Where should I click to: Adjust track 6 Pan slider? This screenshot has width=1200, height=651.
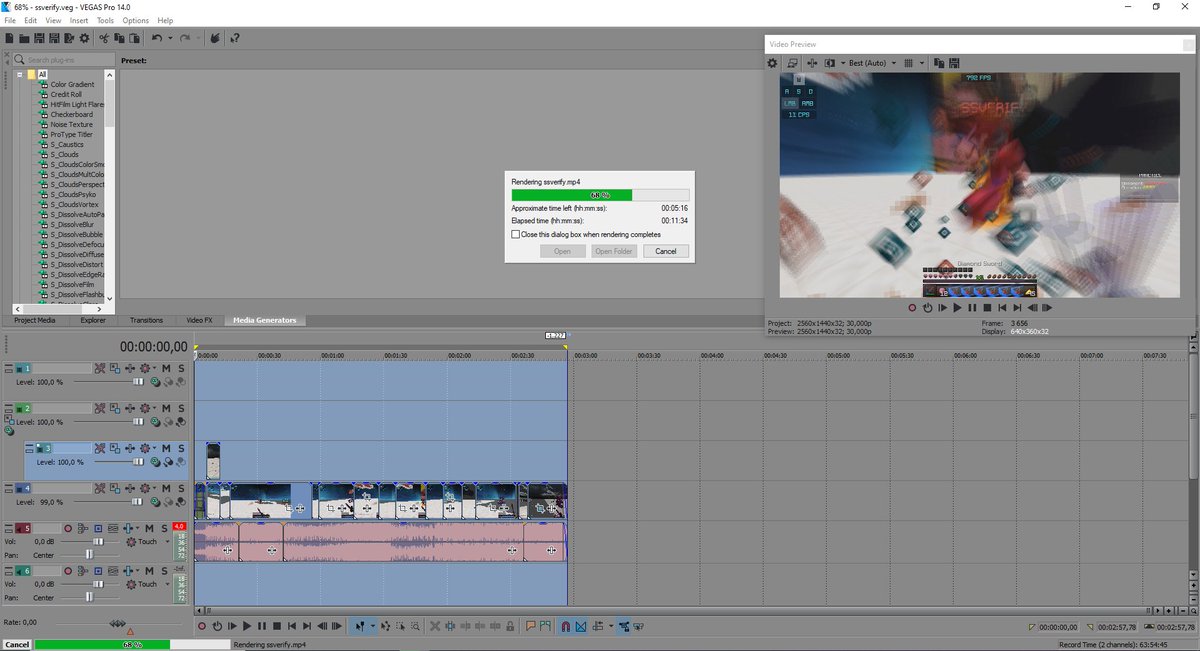pos(90,597)
